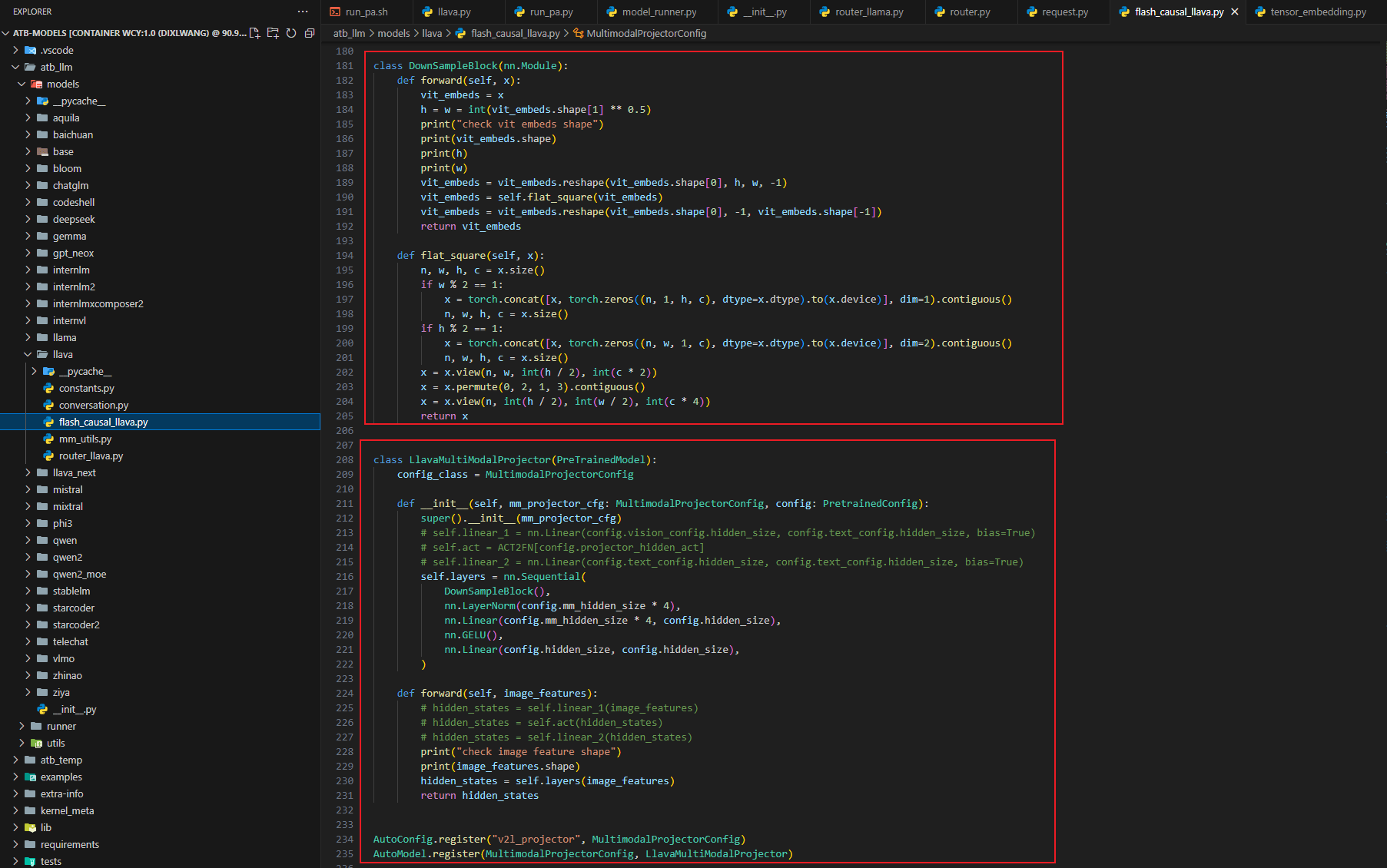Click the models folder icon

(36, 84)
